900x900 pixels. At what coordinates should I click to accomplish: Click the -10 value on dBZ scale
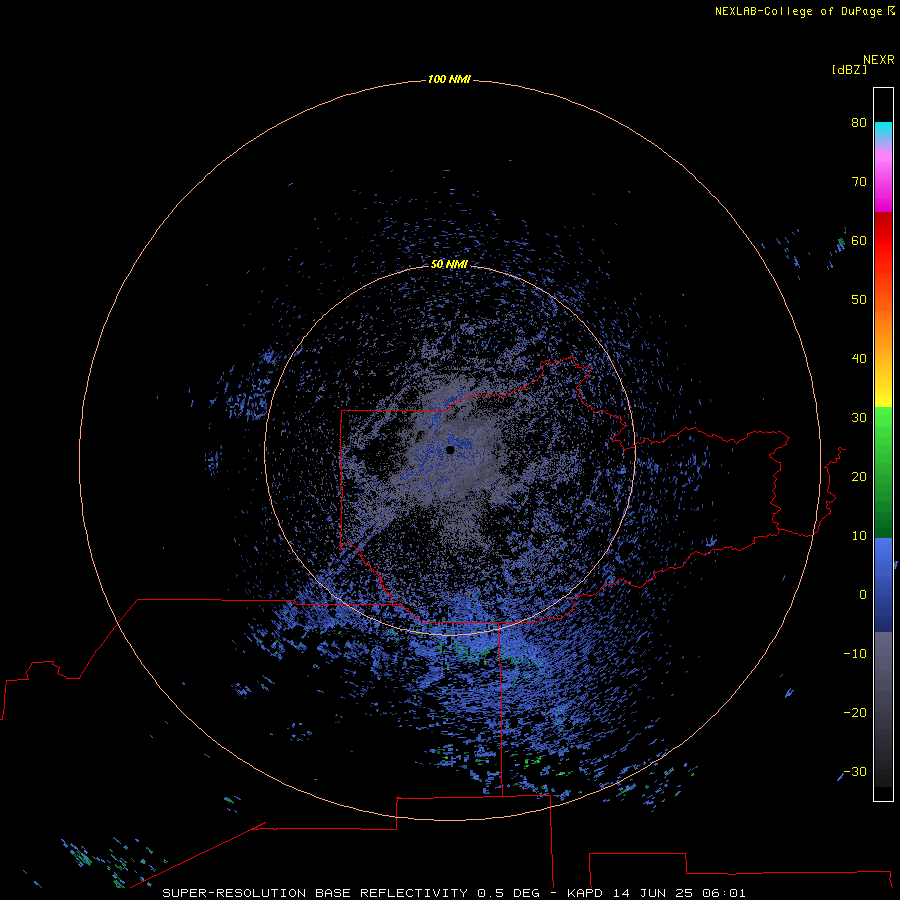pos(855,654)
